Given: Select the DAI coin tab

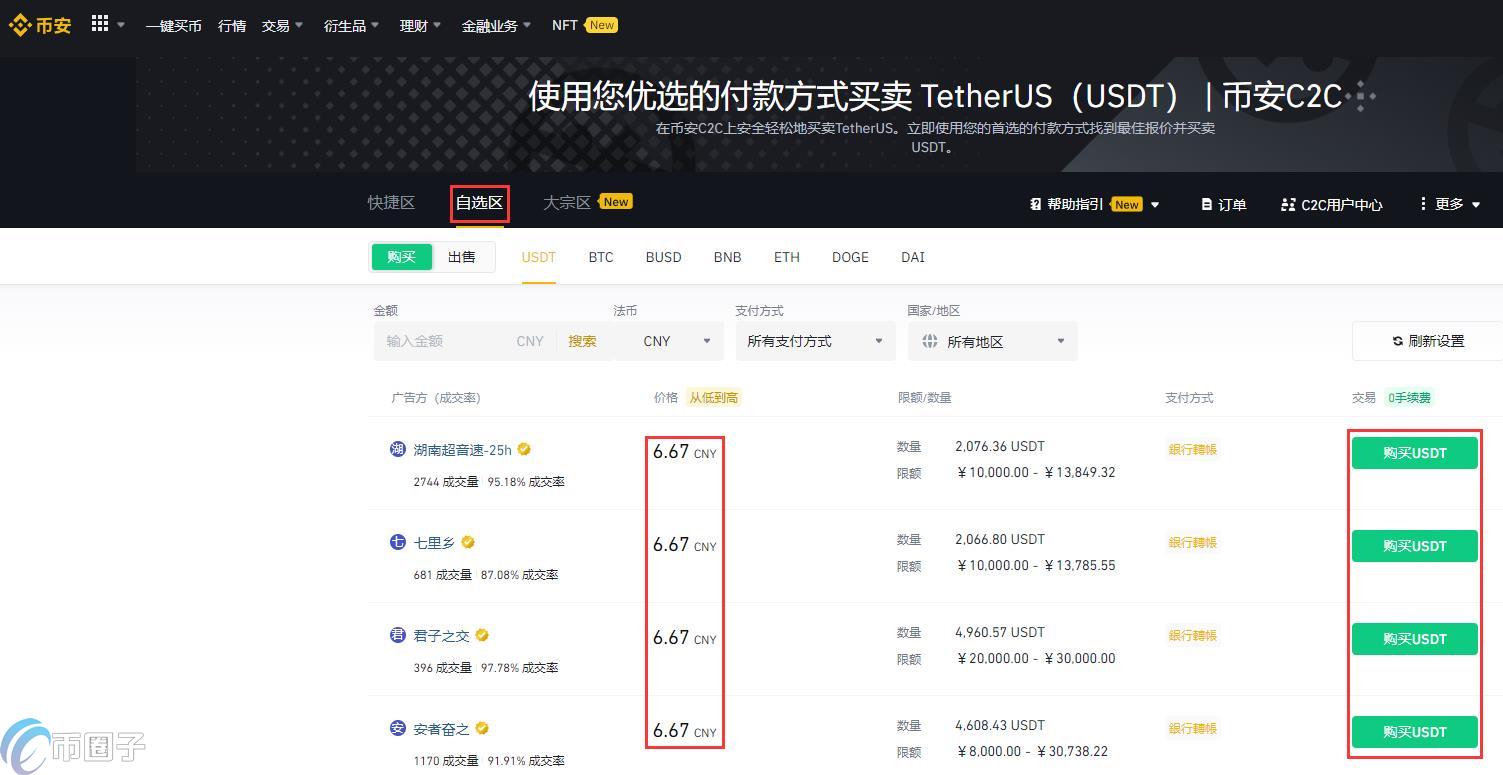Looking at the screenshot, I should tap(913, 257).
